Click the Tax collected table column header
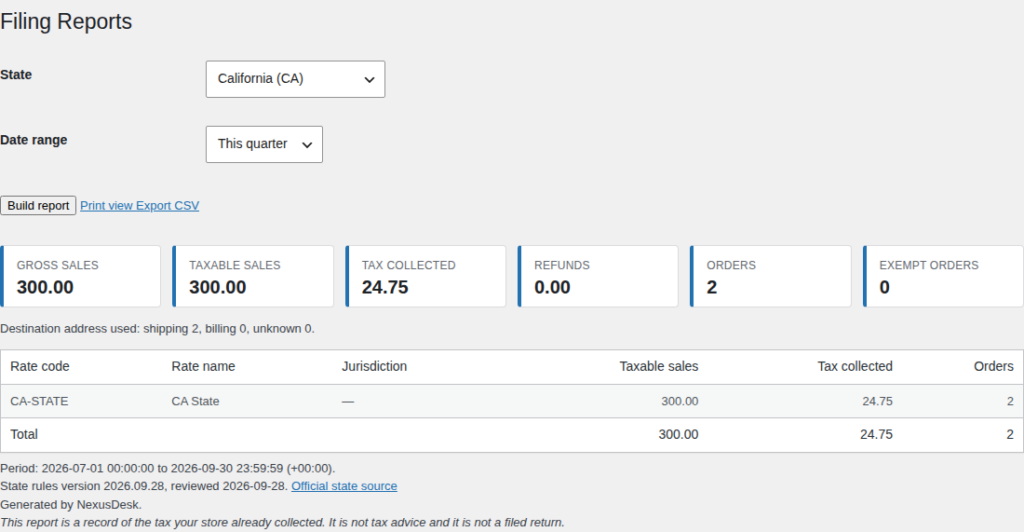The image size is (1024, 532). [x=855, y=367]
